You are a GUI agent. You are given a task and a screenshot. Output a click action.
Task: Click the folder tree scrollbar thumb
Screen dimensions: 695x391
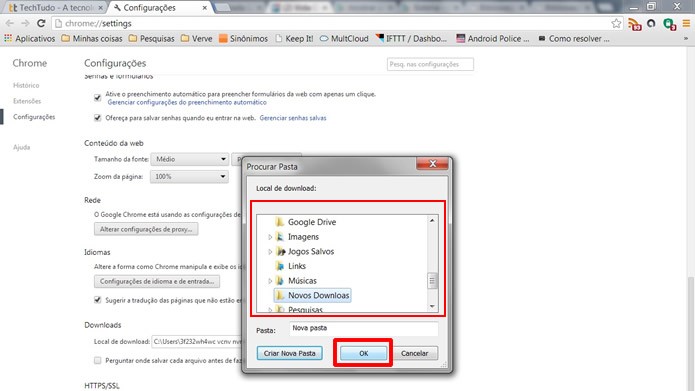tap(432, 281)
